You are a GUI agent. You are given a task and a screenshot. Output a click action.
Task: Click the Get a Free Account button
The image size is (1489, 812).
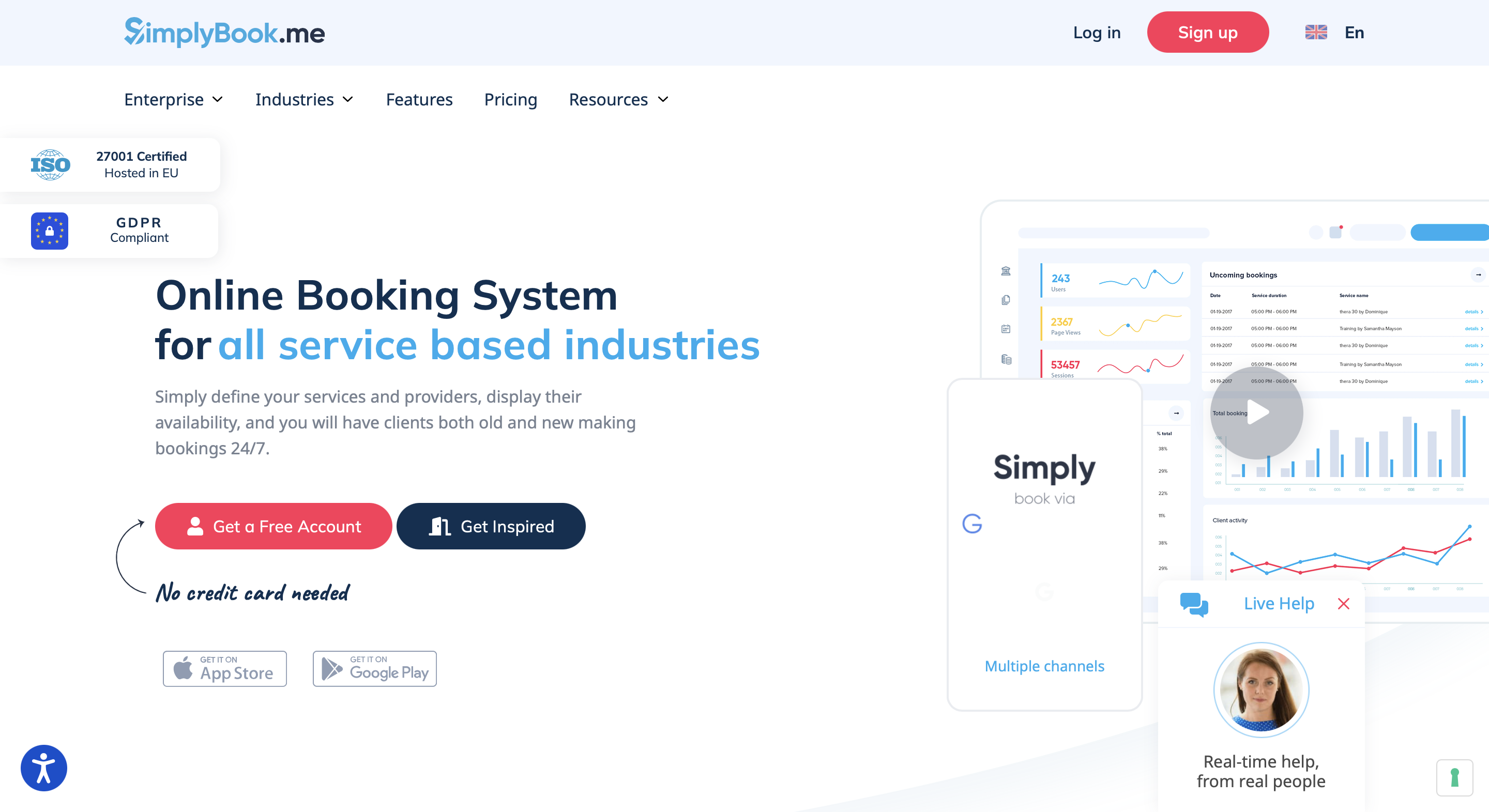(274, 526)
